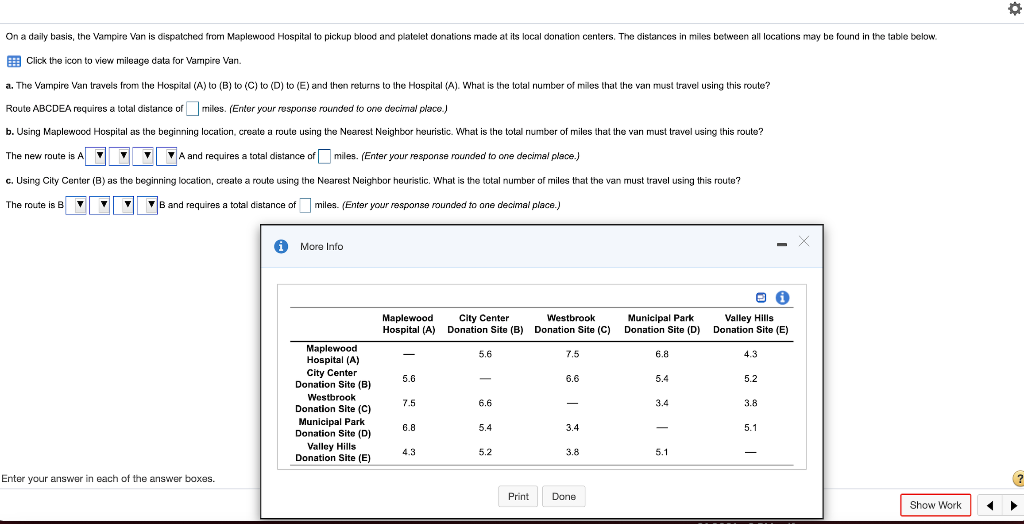This screenshot has height=524, width=1024.
Task: Click the part c total distance input box
Action: tap(305, 205)
